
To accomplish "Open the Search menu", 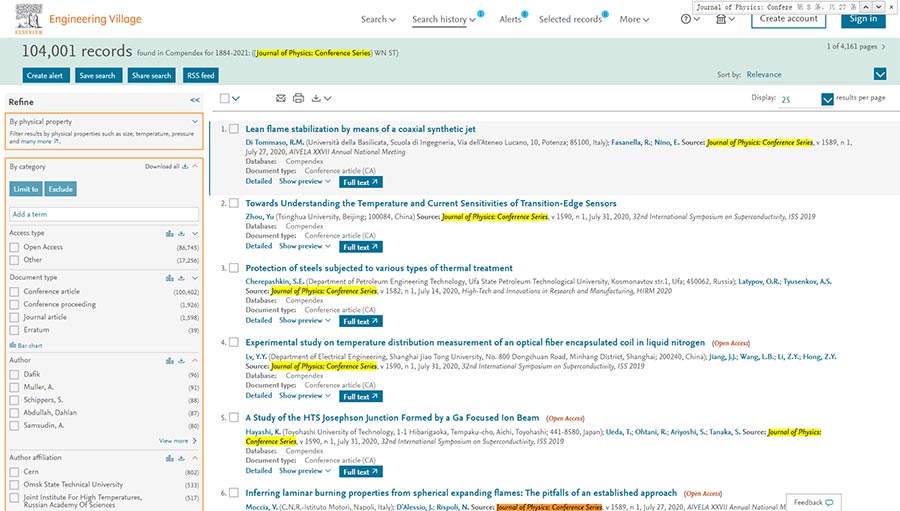I will click(x=378, y=19).
